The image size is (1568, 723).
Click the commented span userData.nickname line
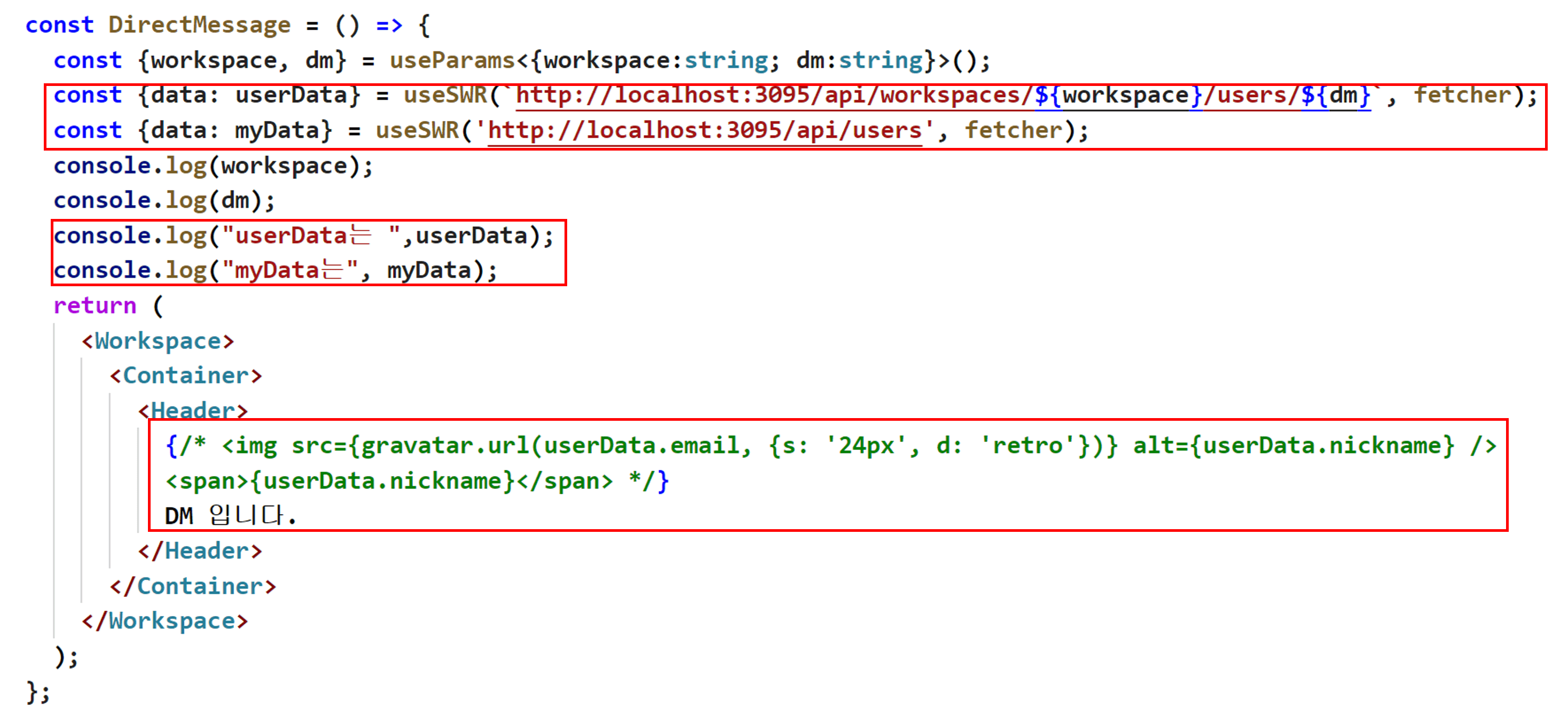coord(417,482)
